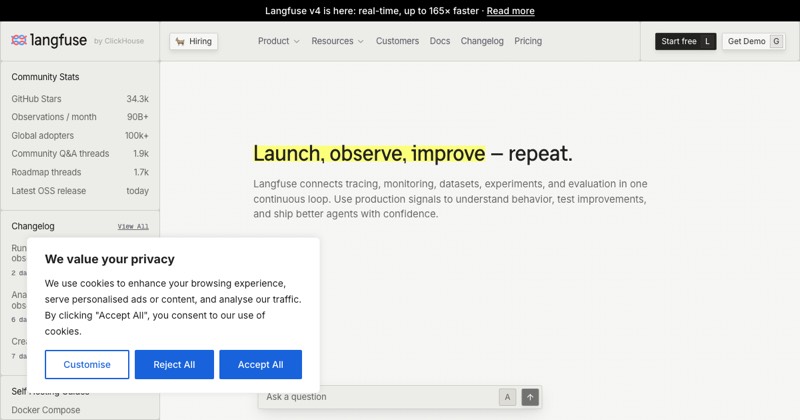Select the Latest OSS release row
Viewport: 800px width, 420px height.
tap(80, 190)
